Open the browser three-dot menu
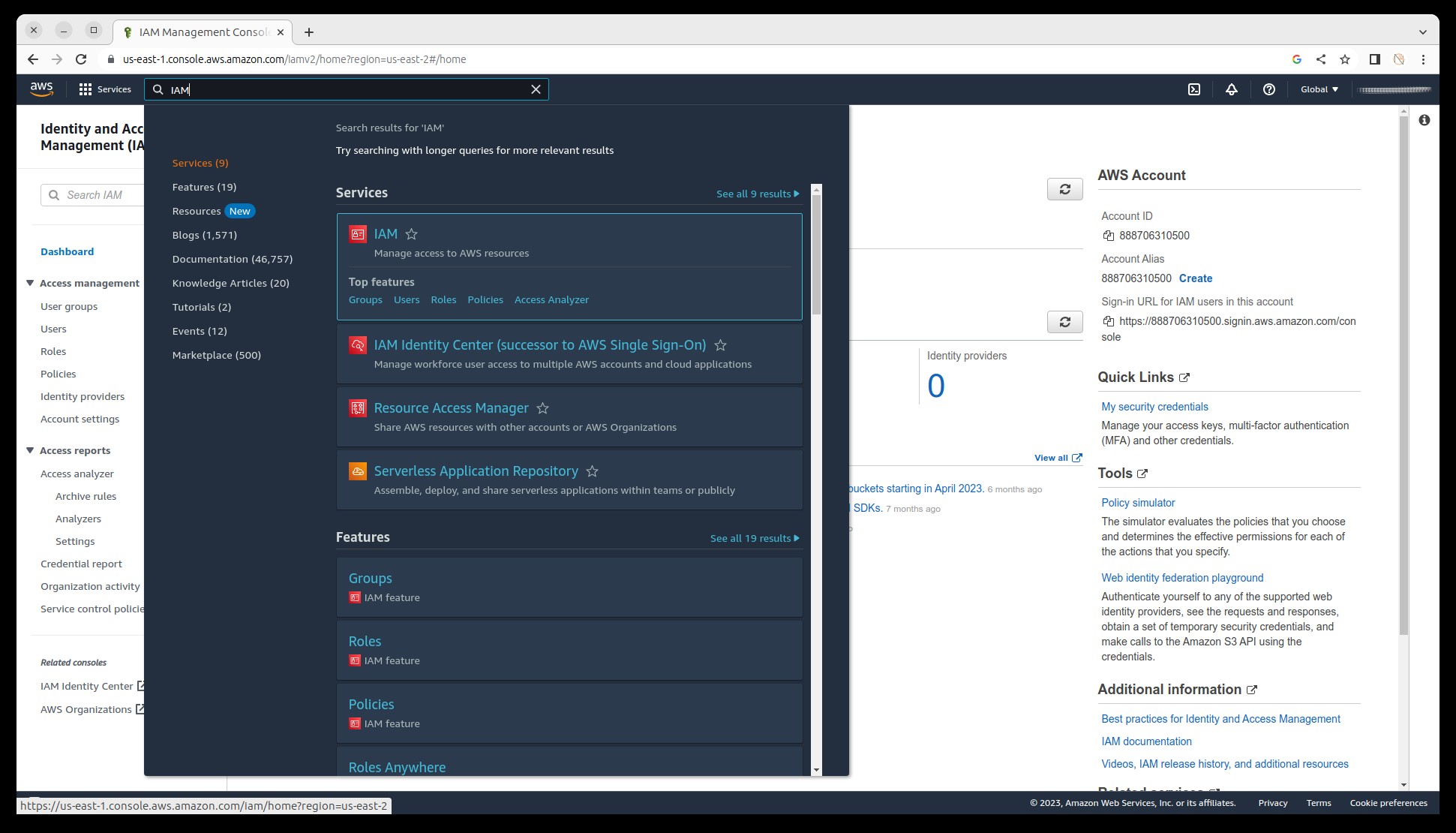The image size is (1456, 833). (1423, 59)
